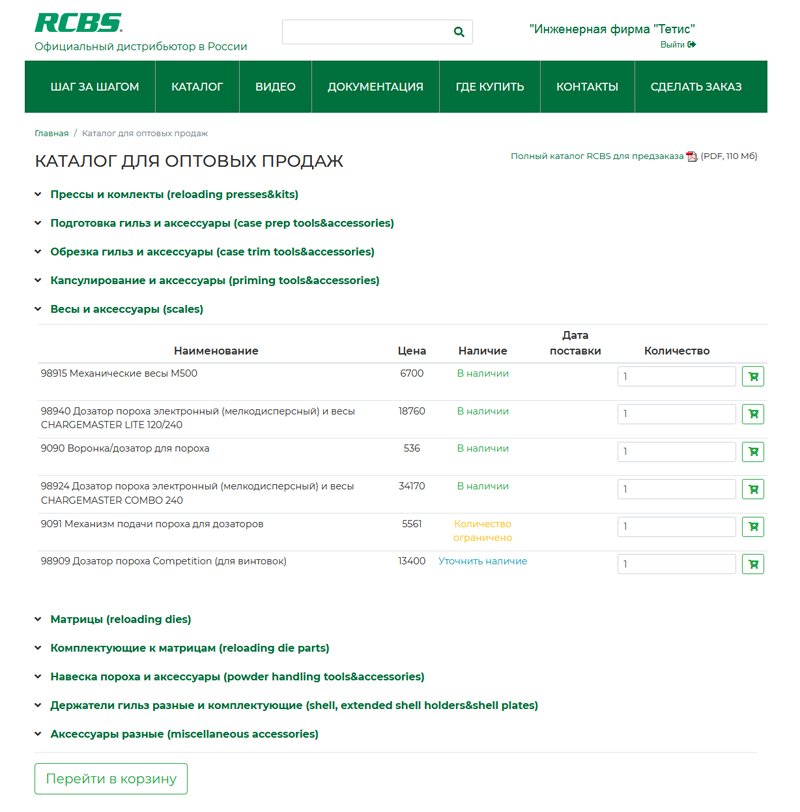This screenshot has width=800, height=812.
Task: Add 9091 Механизм подачи пороха to cart
Action: tap(753, 527)
